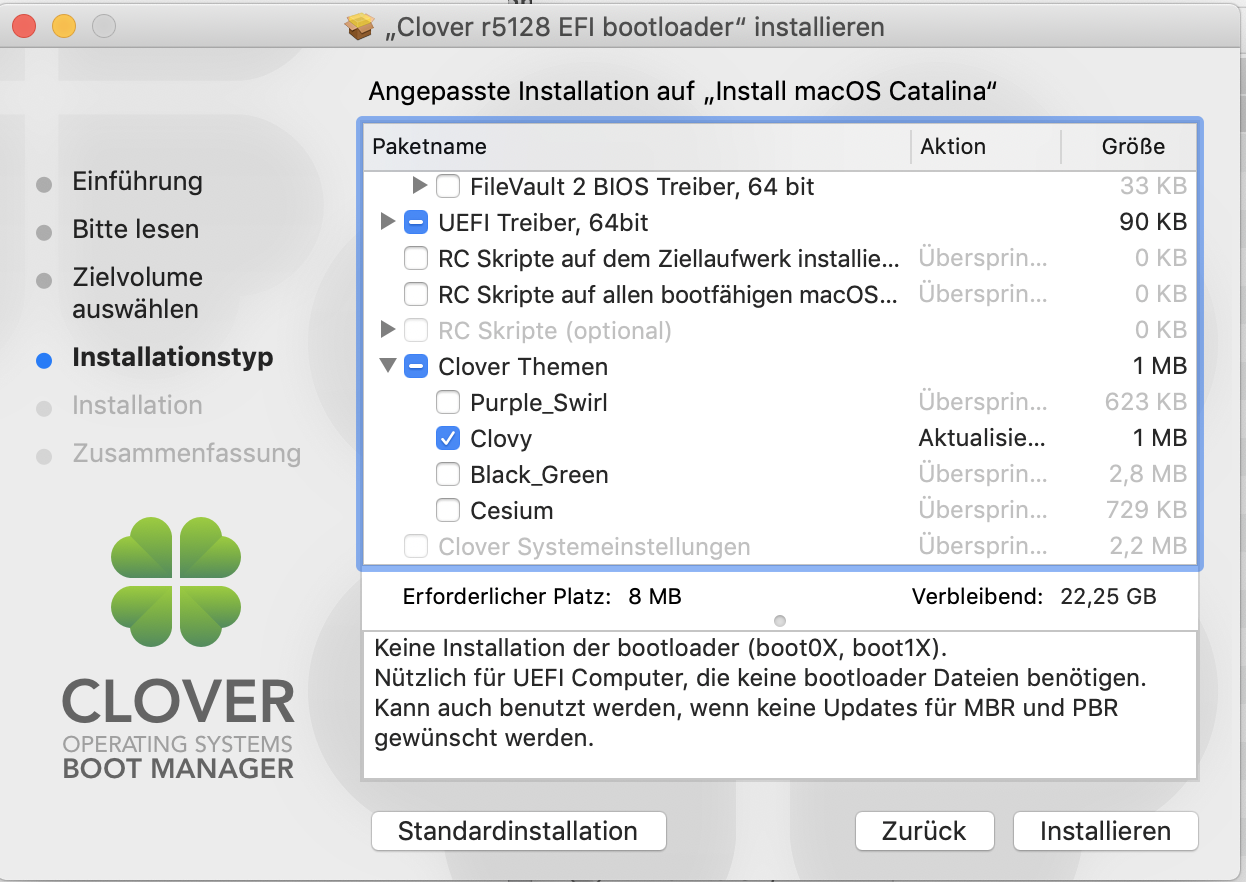This screenshot has width=1246, height=882.
Task: Click the Purple_Swirl row's Übersprin... action
Action: point(982,403)
